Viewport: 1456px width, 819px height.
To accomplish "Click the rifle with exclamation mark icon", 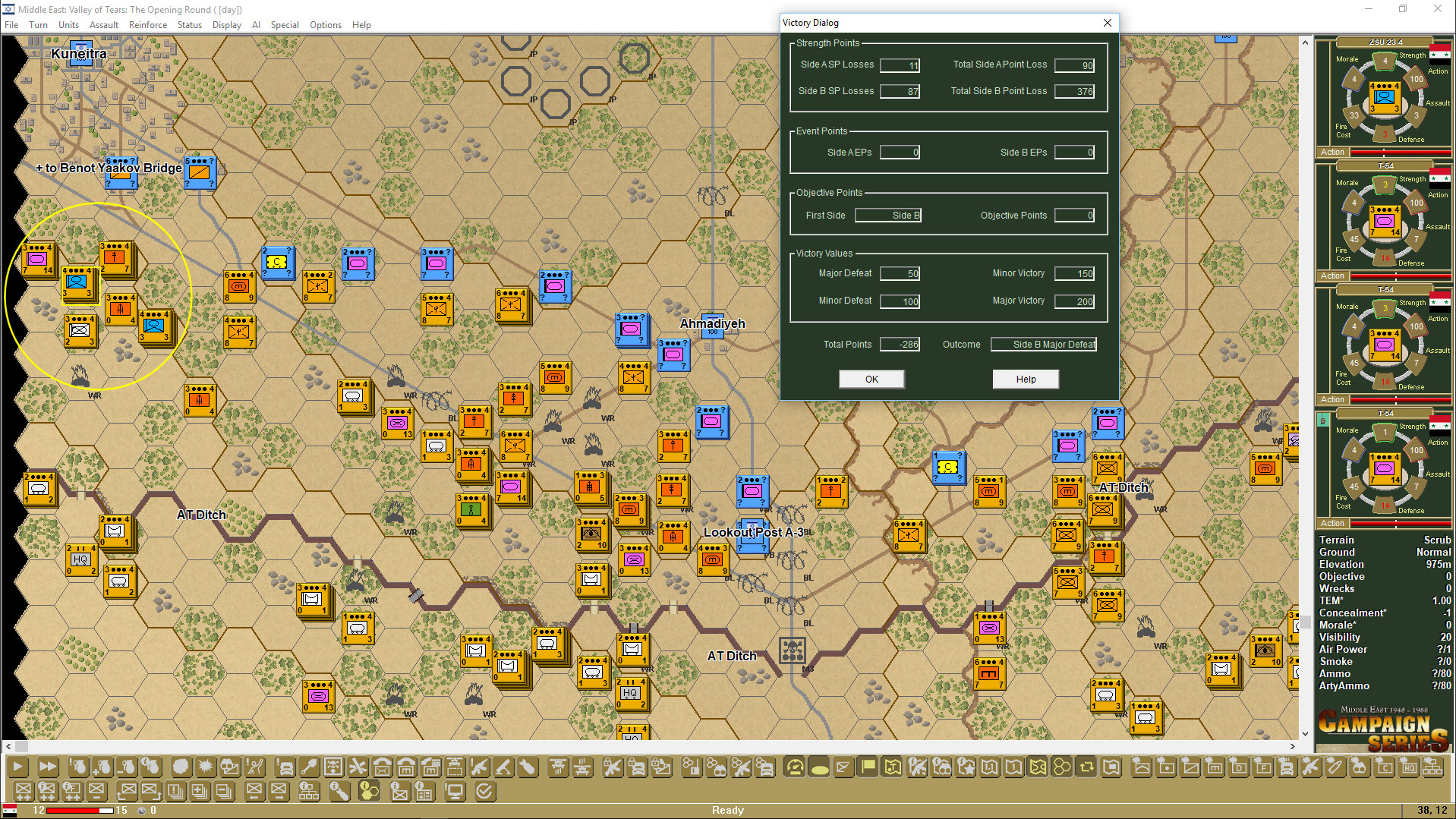I will click(x=478, y=767).
